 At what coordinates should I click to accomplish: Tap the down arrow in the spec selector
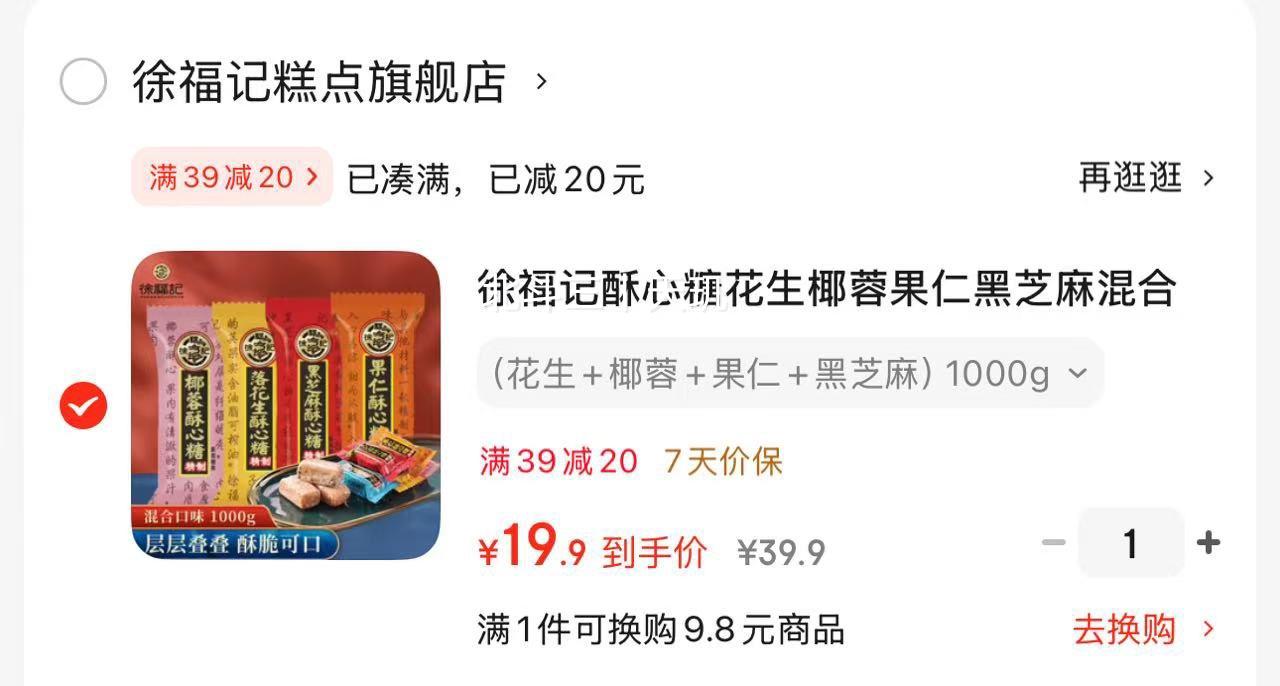(x=1077, y=374)
